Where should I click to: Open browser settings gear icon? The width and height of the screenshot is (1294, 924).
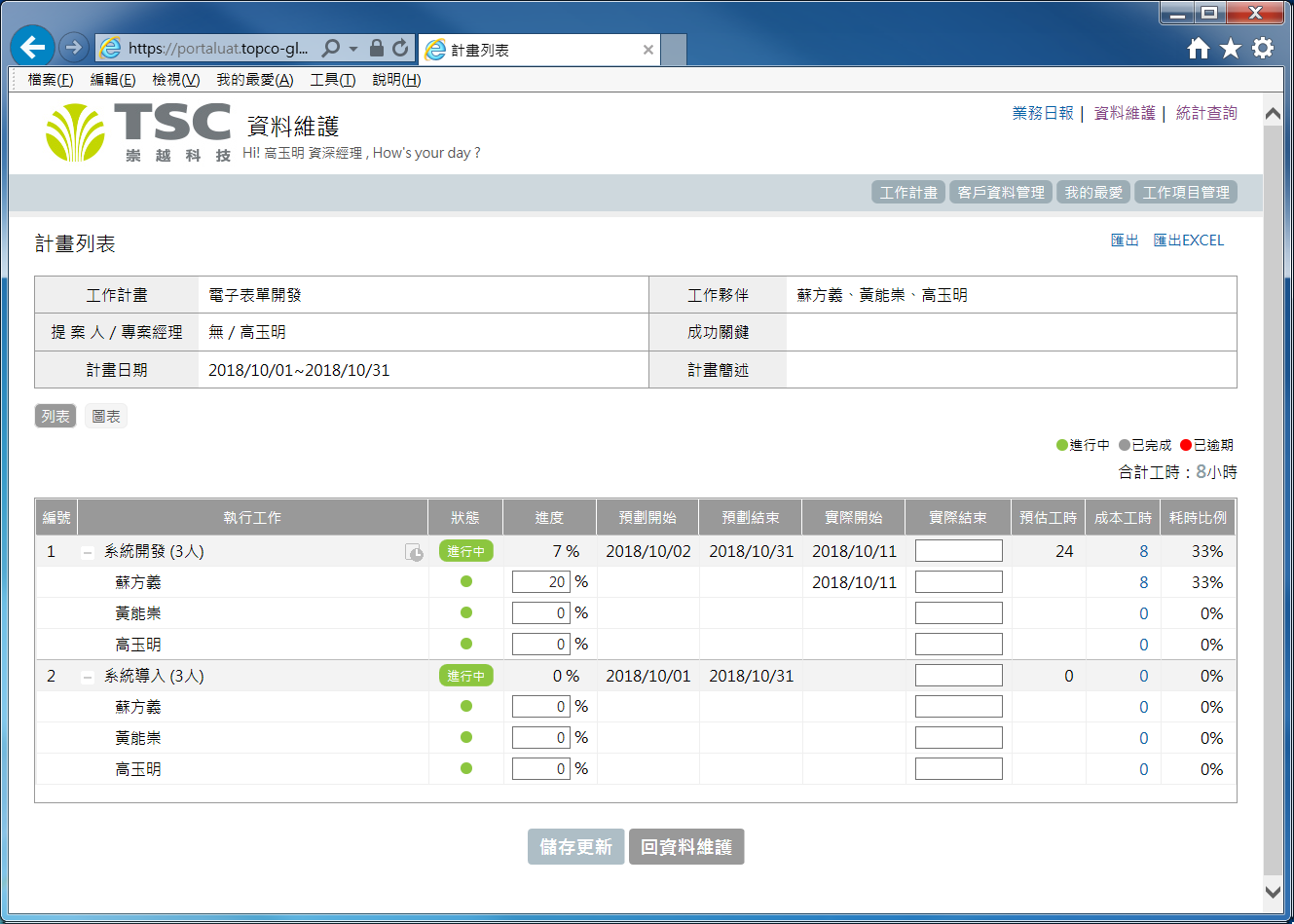(x=1263, y=48)
